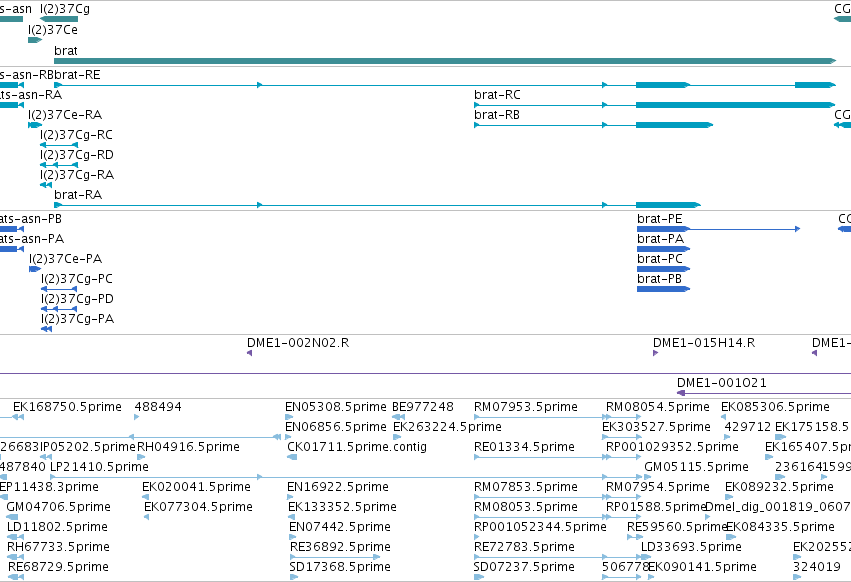The image size is (851, 582).
Task: Select EST RM08053.5prime
Action: (526, 507)
